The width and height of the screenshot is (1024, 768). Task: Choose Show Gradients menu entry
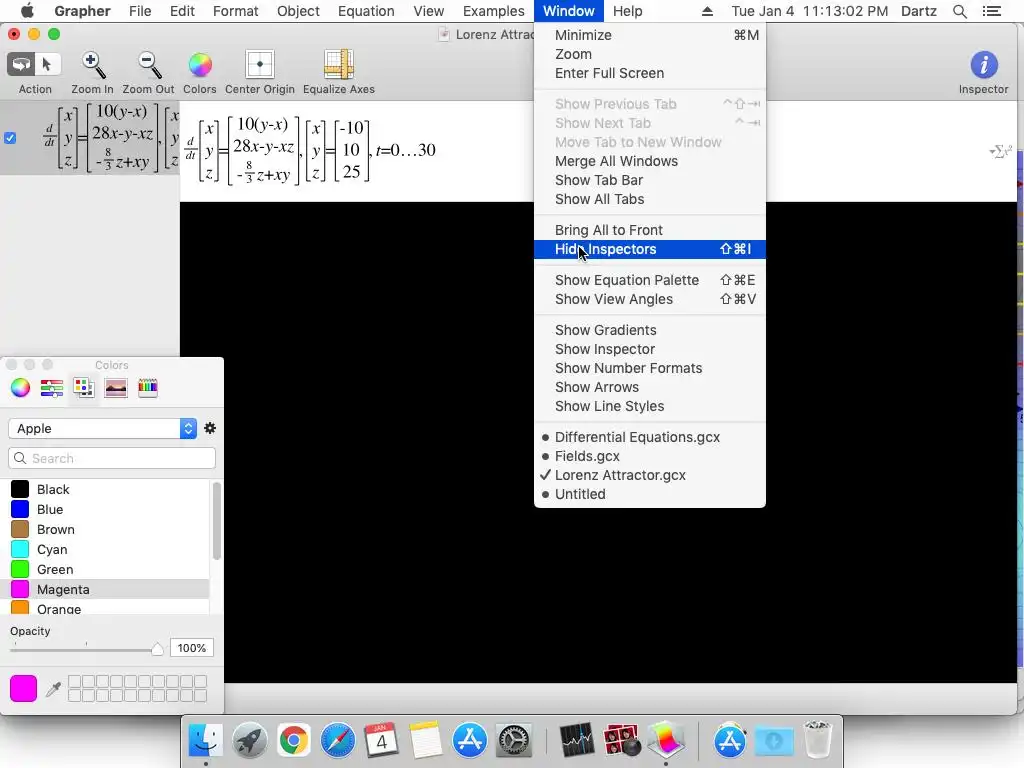coord(650,330)
